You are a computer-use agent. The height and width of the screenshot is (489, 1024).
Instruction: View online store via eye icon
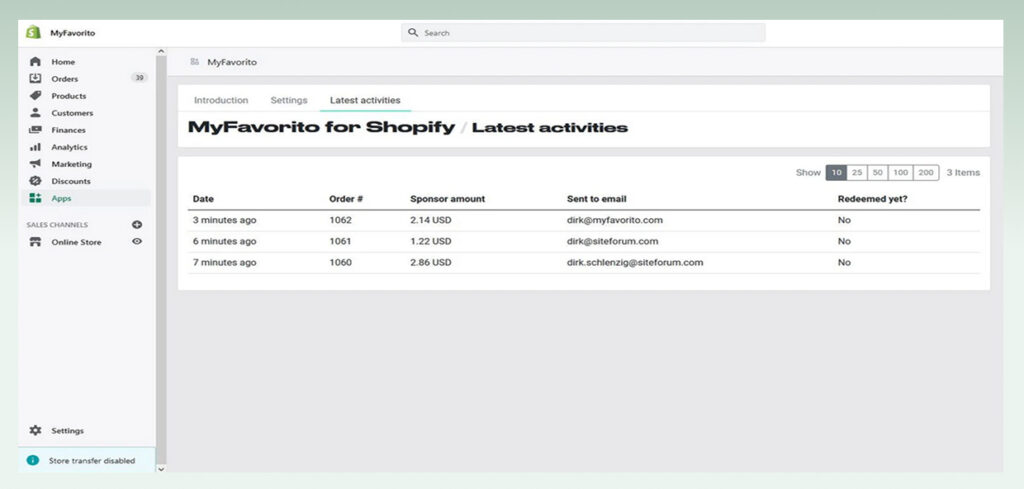coord(137,242)
